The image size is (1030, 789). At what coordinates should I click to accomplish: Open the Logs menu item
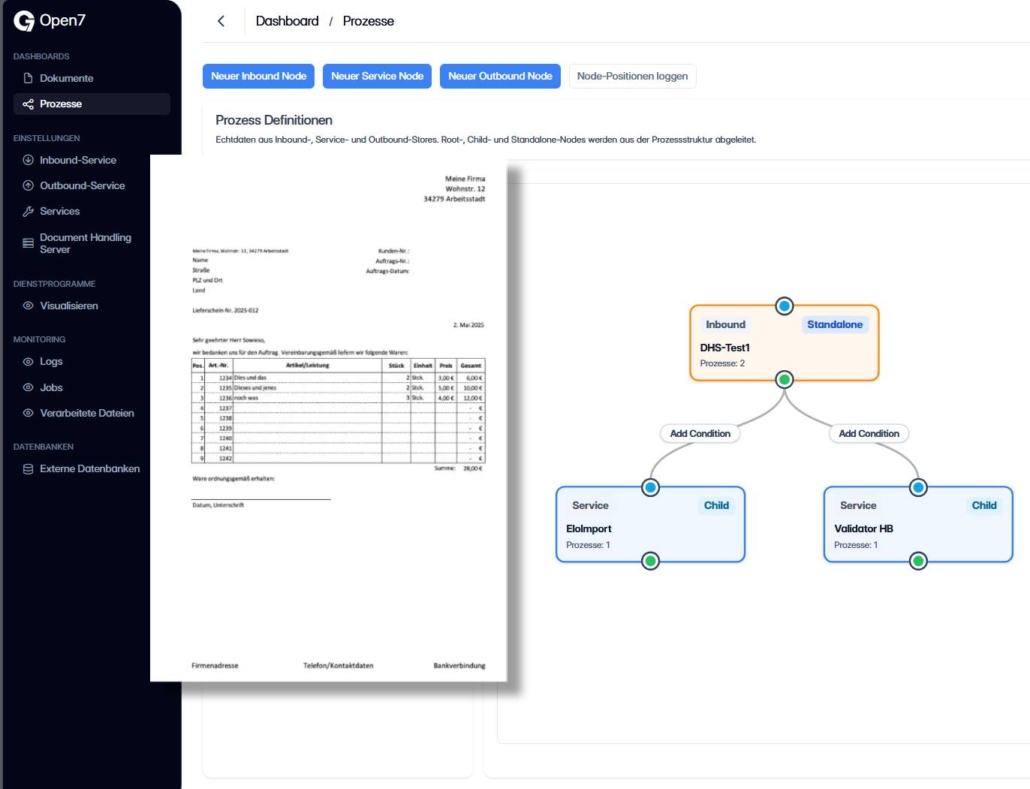[x=51, y=362]
